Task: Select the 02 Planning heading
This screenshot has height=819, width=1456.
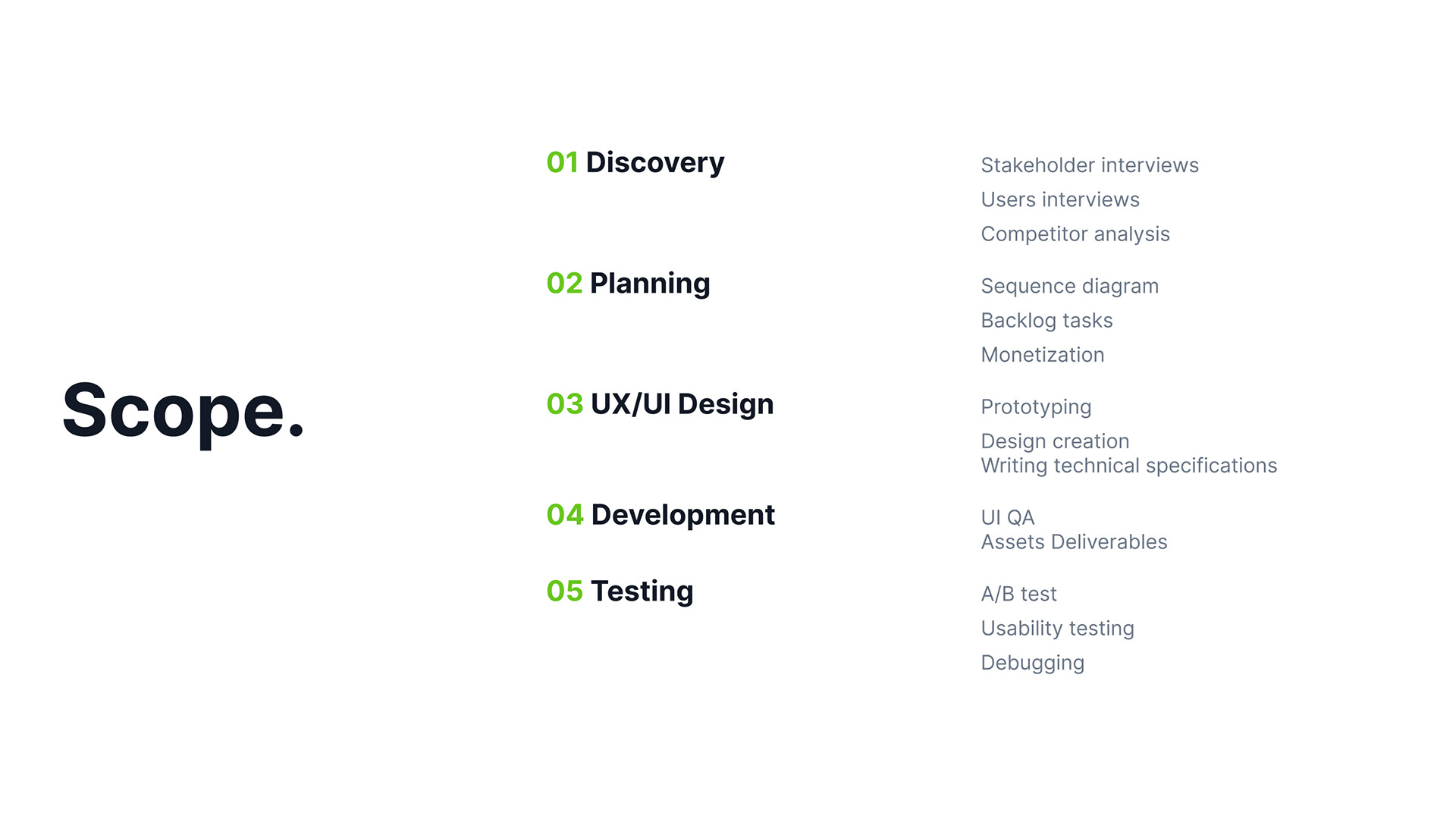Action: tap(628, 283)
